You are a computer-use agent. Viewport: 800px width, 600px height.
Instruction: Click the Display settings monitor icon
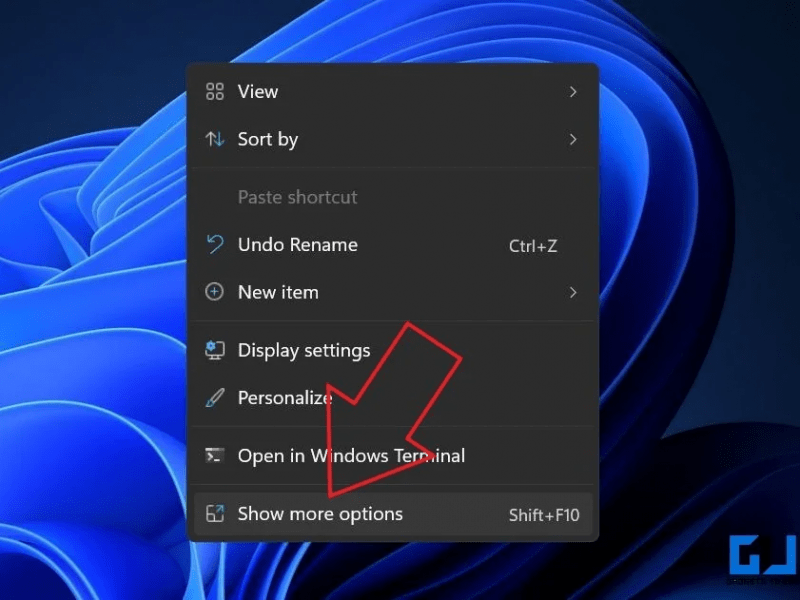pos(214,350)
